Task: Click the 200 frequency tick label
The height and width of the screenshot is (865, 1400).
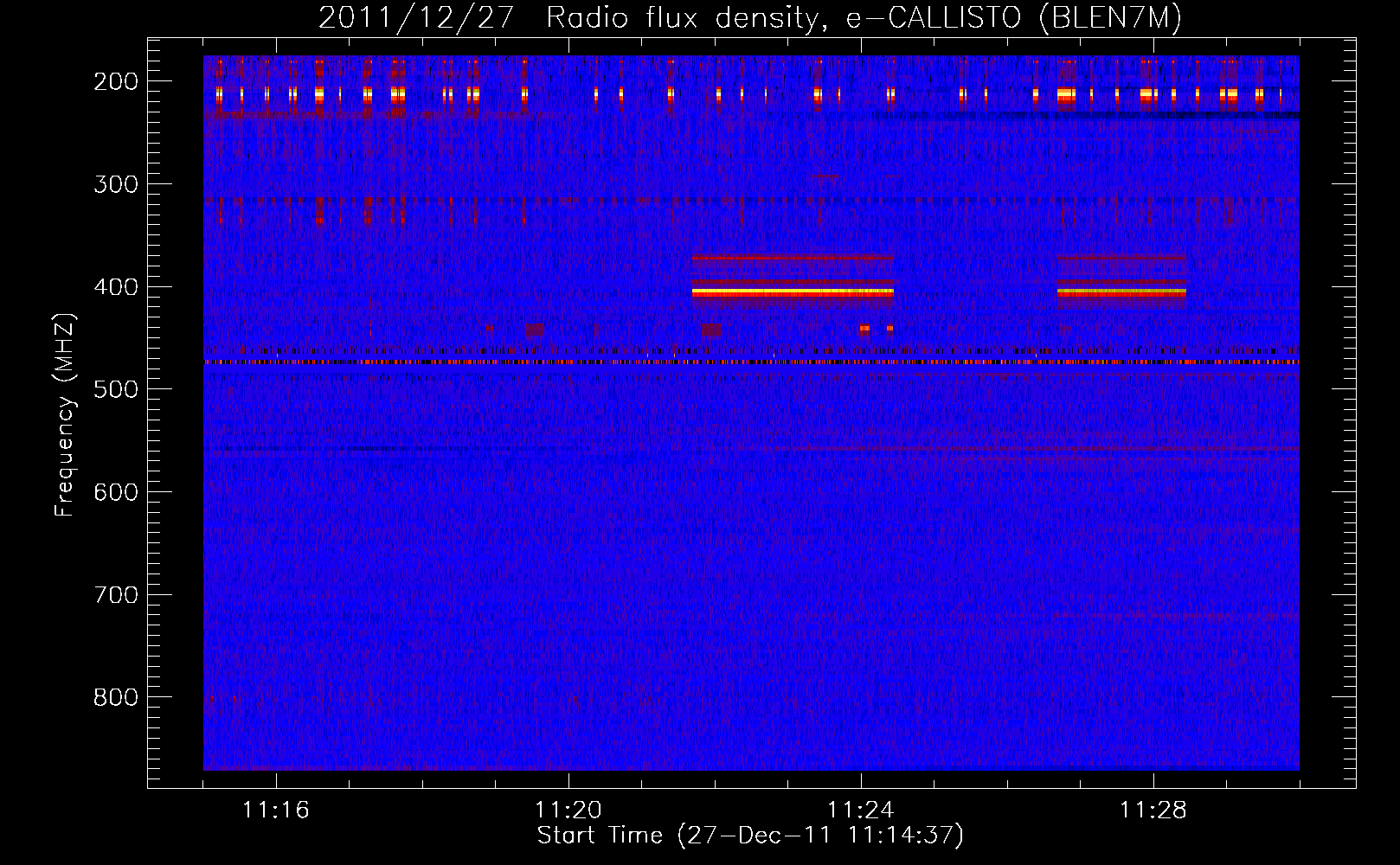Action: tap(116, 81)
